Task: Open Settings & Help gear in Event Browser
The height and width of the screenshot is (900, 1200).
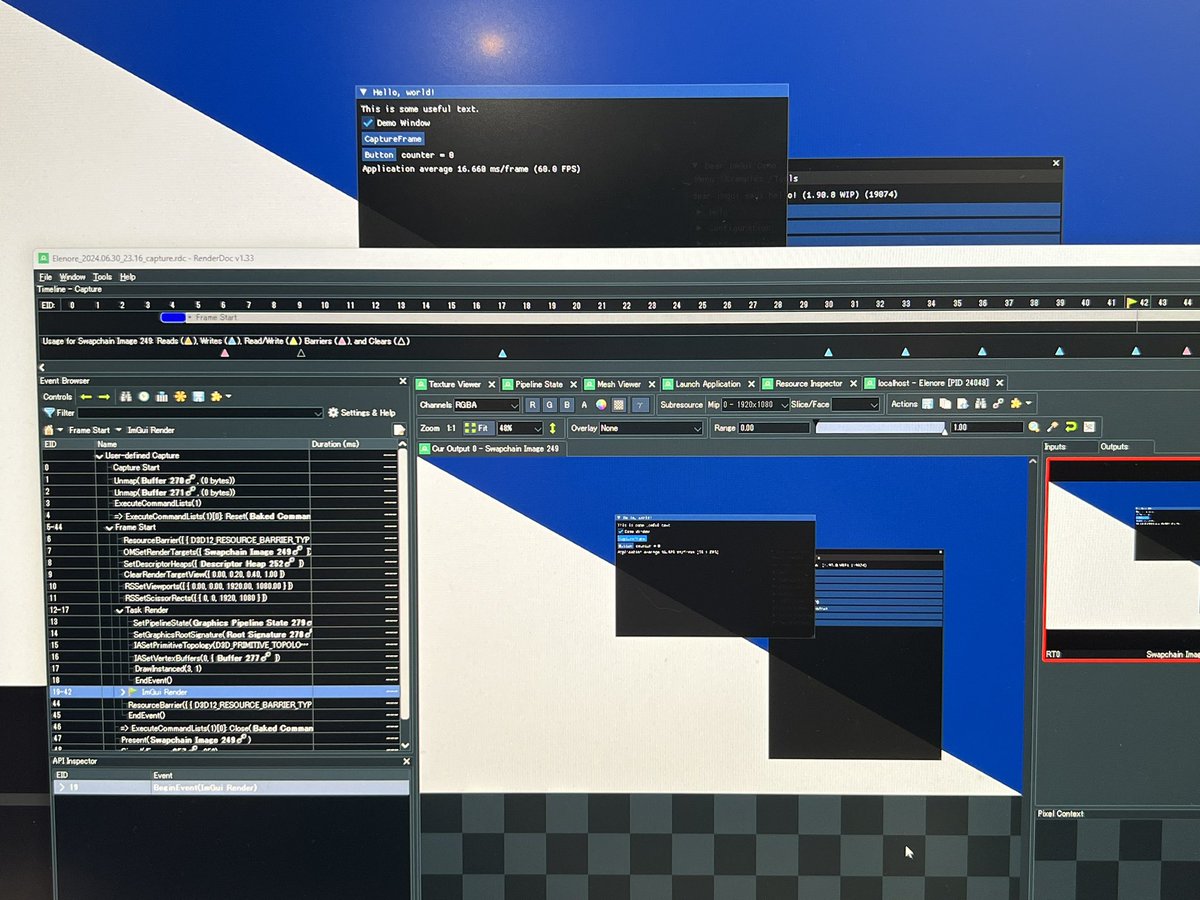Action: pyautogui.click(x=362, y=413)
